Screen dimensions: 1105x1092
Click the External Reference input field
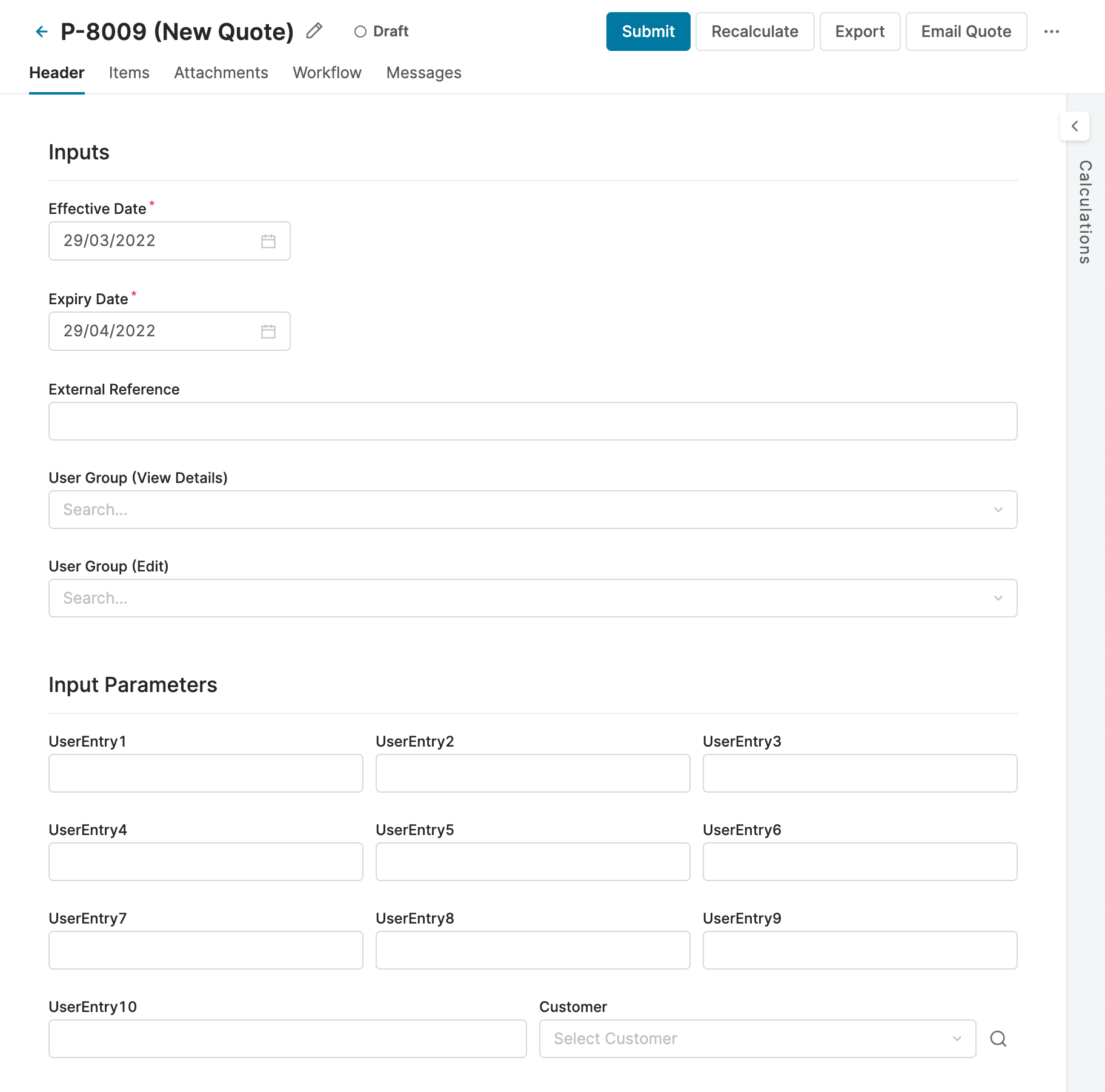[x=533, y=421]
